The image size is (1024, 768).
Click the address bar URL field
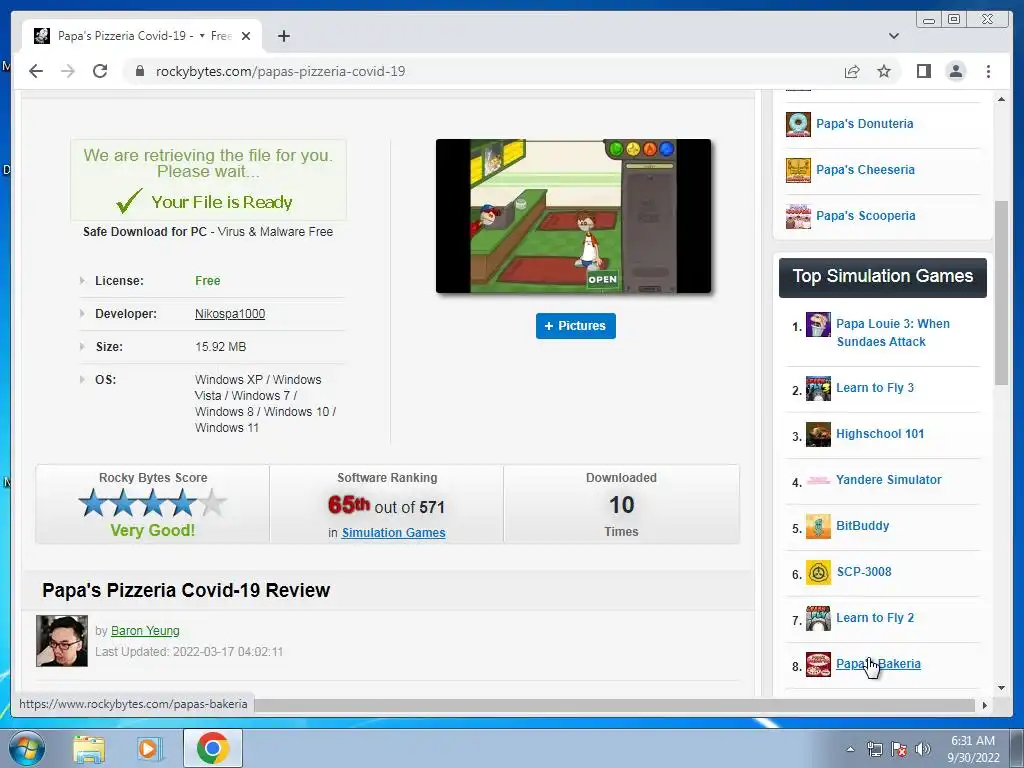pyautogui.click(x=280, y=71)
